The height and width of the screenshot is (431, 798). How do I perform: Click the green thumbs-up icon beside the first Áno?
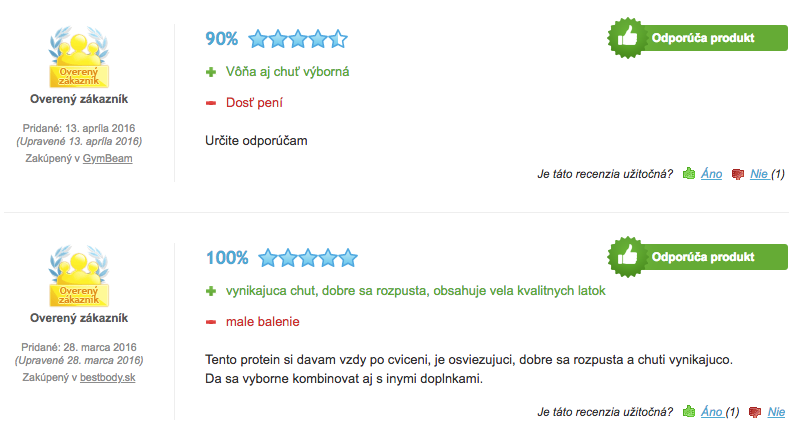coord(689,174)
